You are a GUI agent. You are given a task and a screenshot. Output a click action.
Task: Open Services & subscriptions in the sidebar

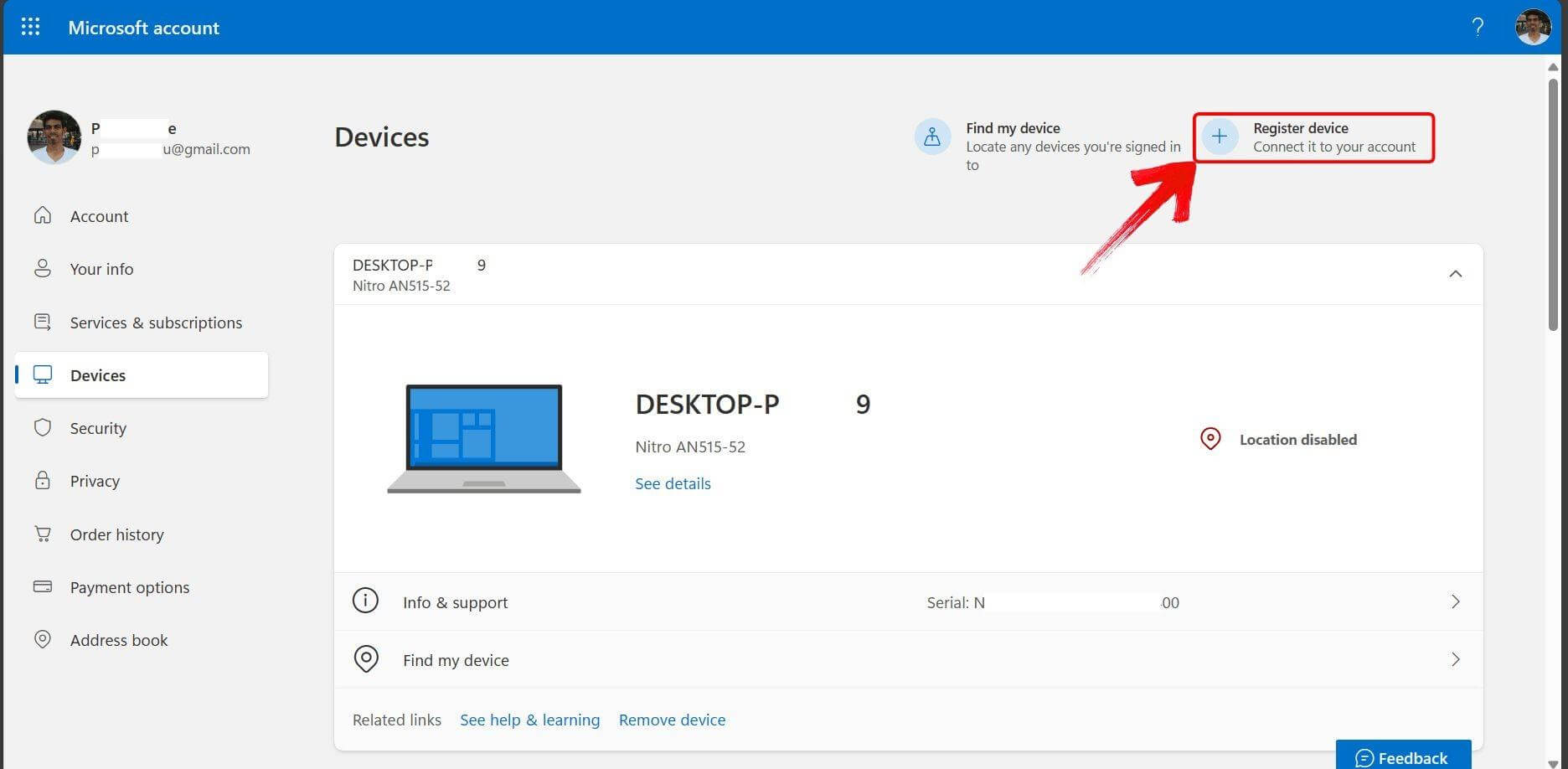(x=156, y=323)
